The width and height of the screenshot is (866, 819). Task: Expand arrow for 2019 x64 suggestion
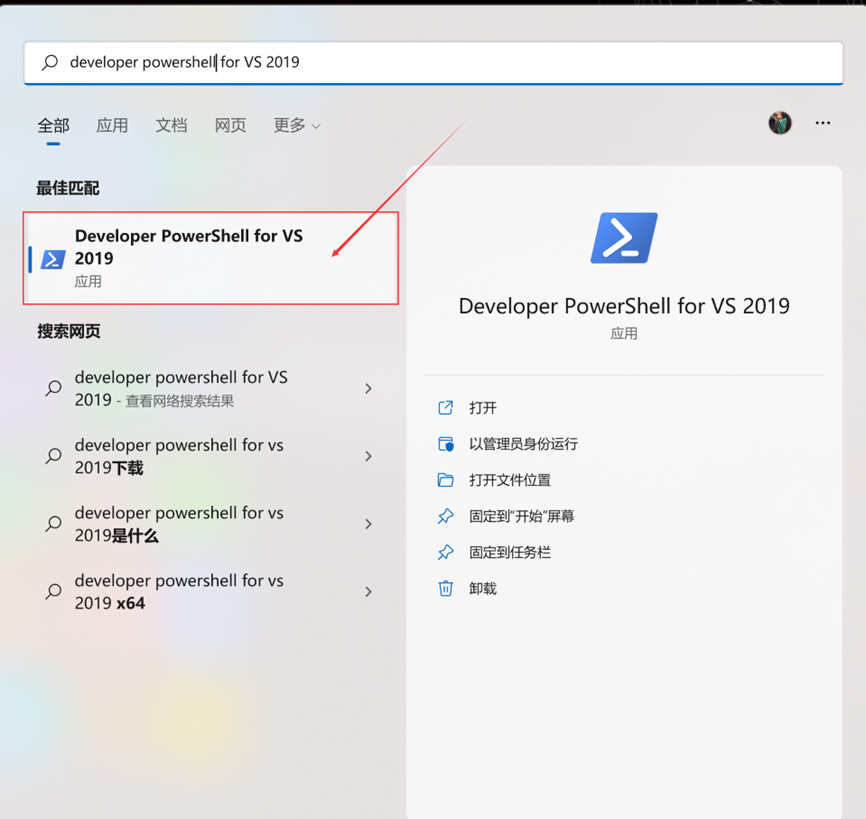(368, 592)
